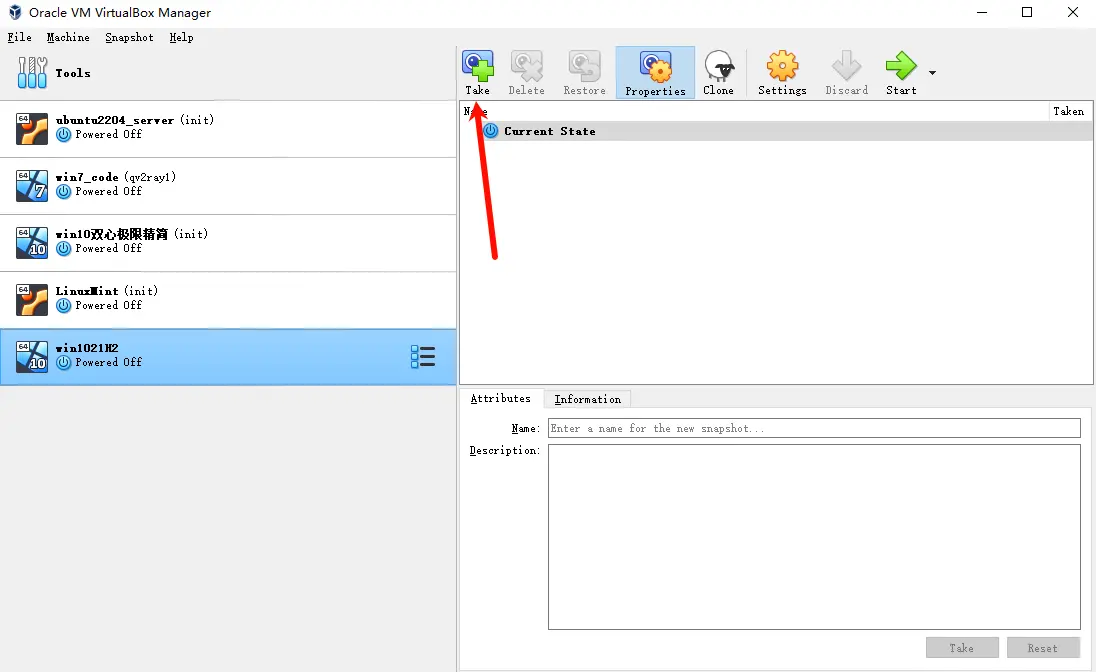Screen dimensions: 1096x672
Task: Select the Current State snapshot row
Action: [x=776, y=131]
